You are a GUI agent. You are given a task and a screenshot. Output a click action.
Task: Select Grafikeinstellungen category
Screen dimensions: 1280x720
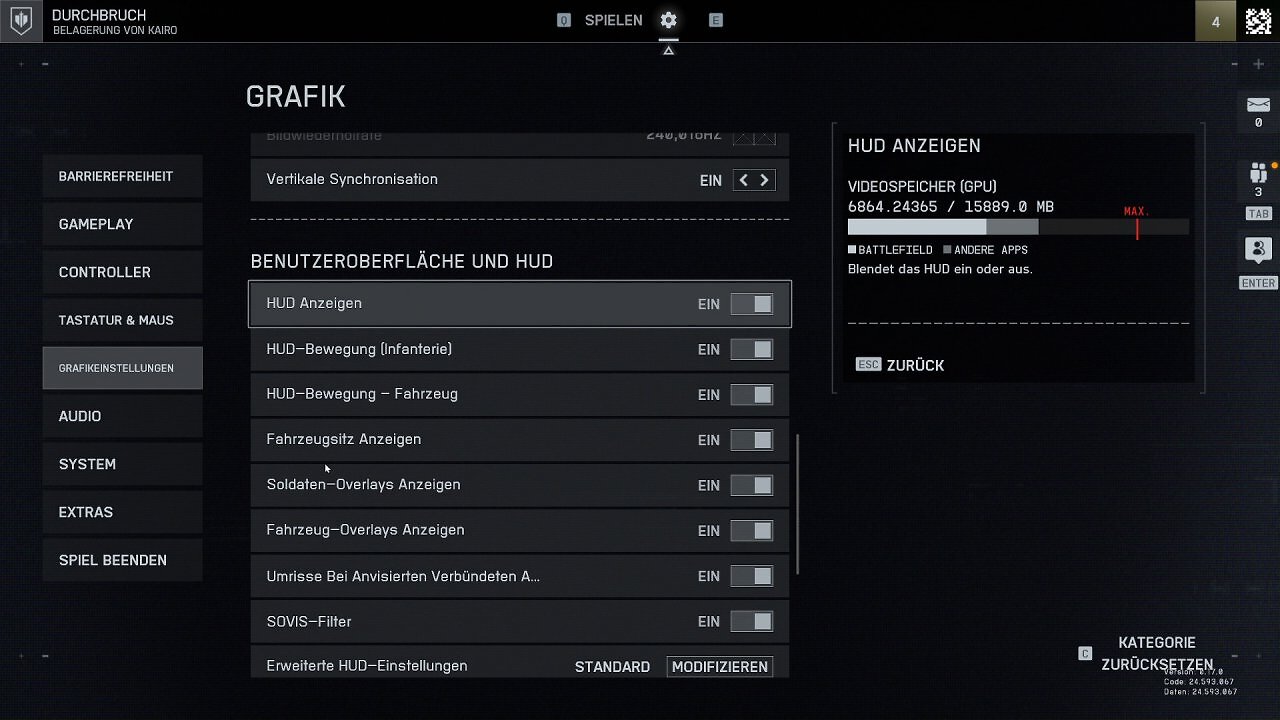(x=123, y=368)
